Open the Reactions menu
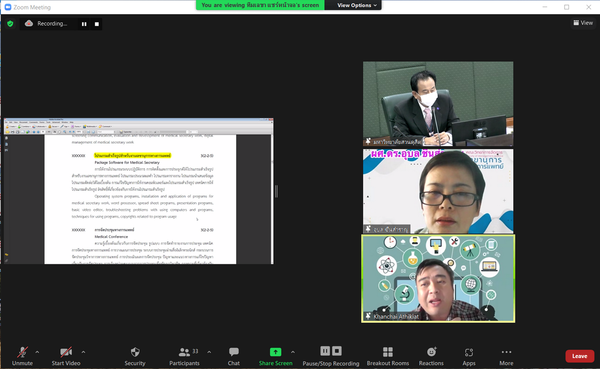 click(431, 352)
